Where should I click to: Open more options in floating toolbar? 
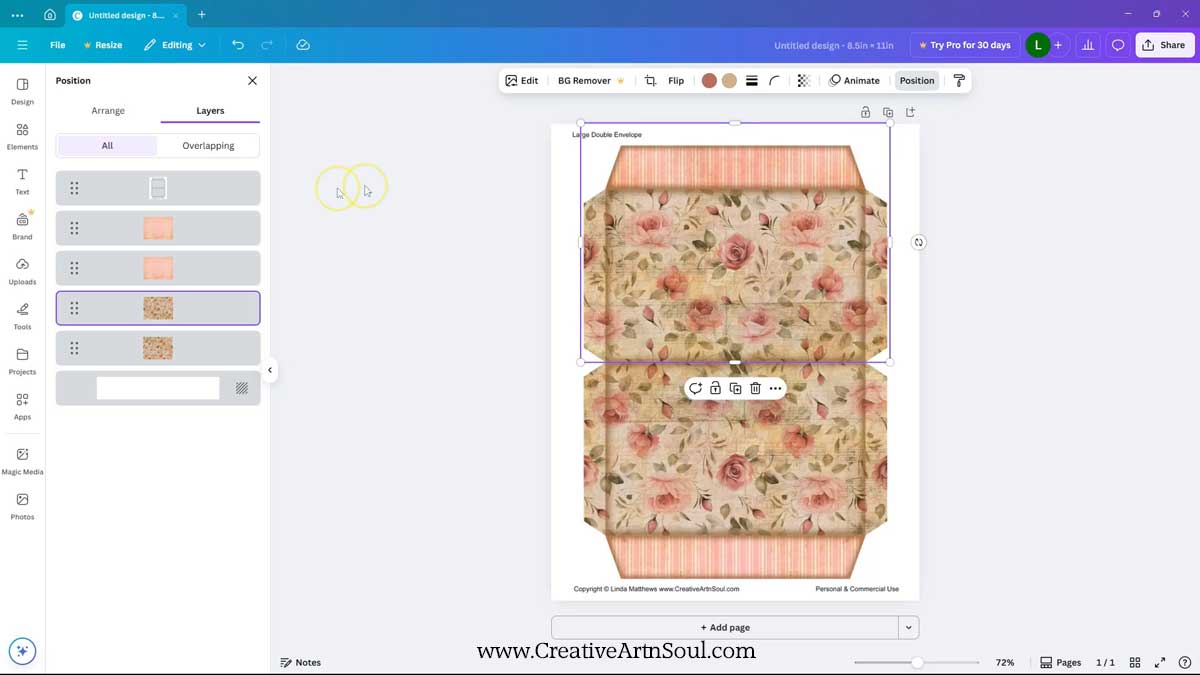pos(775,388)
